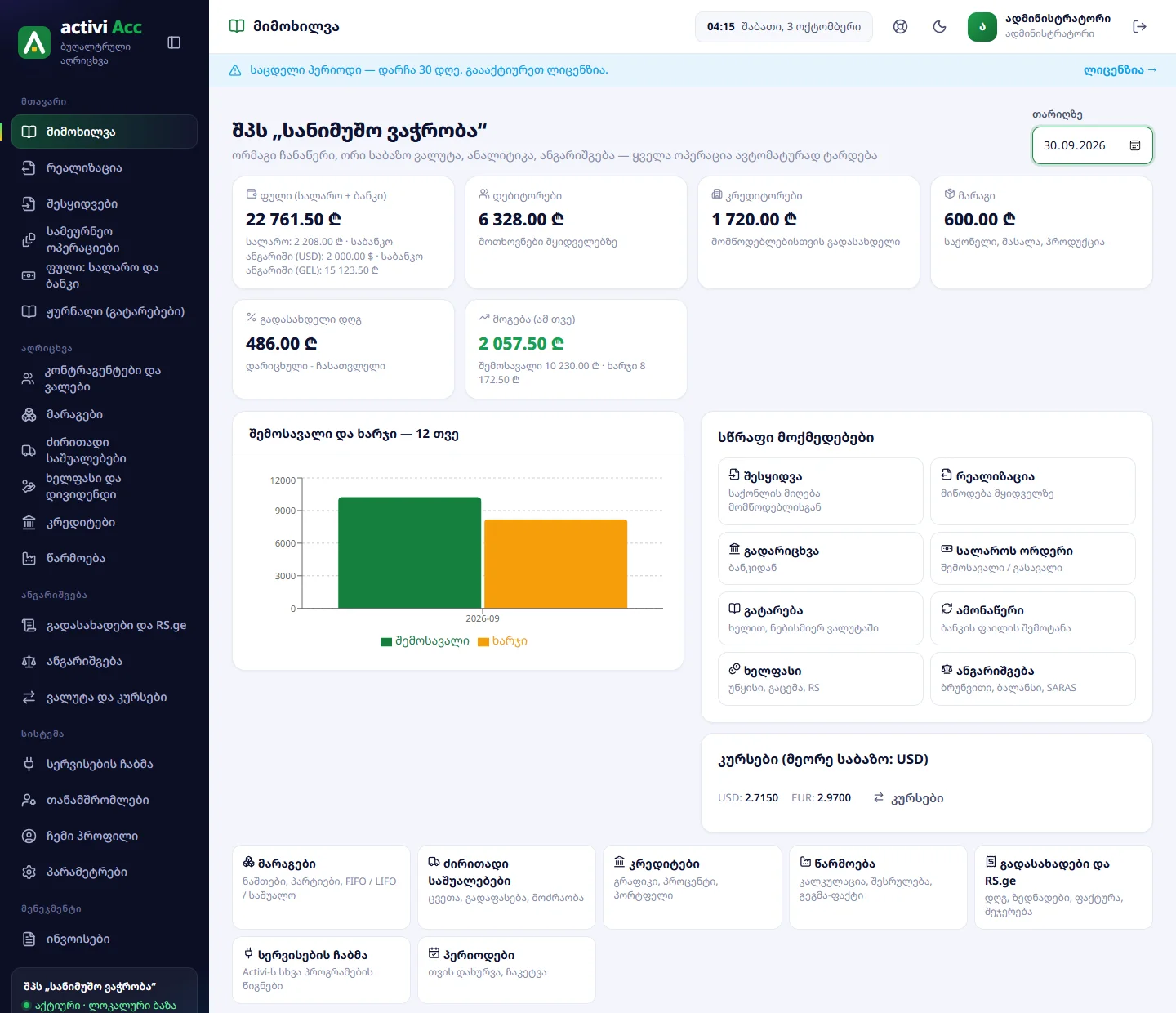The width and height of the screenshot is (1176, 1013).
Task: Click the ფული (სალარო + ბანკი) summary card
Action: [343, 232]
